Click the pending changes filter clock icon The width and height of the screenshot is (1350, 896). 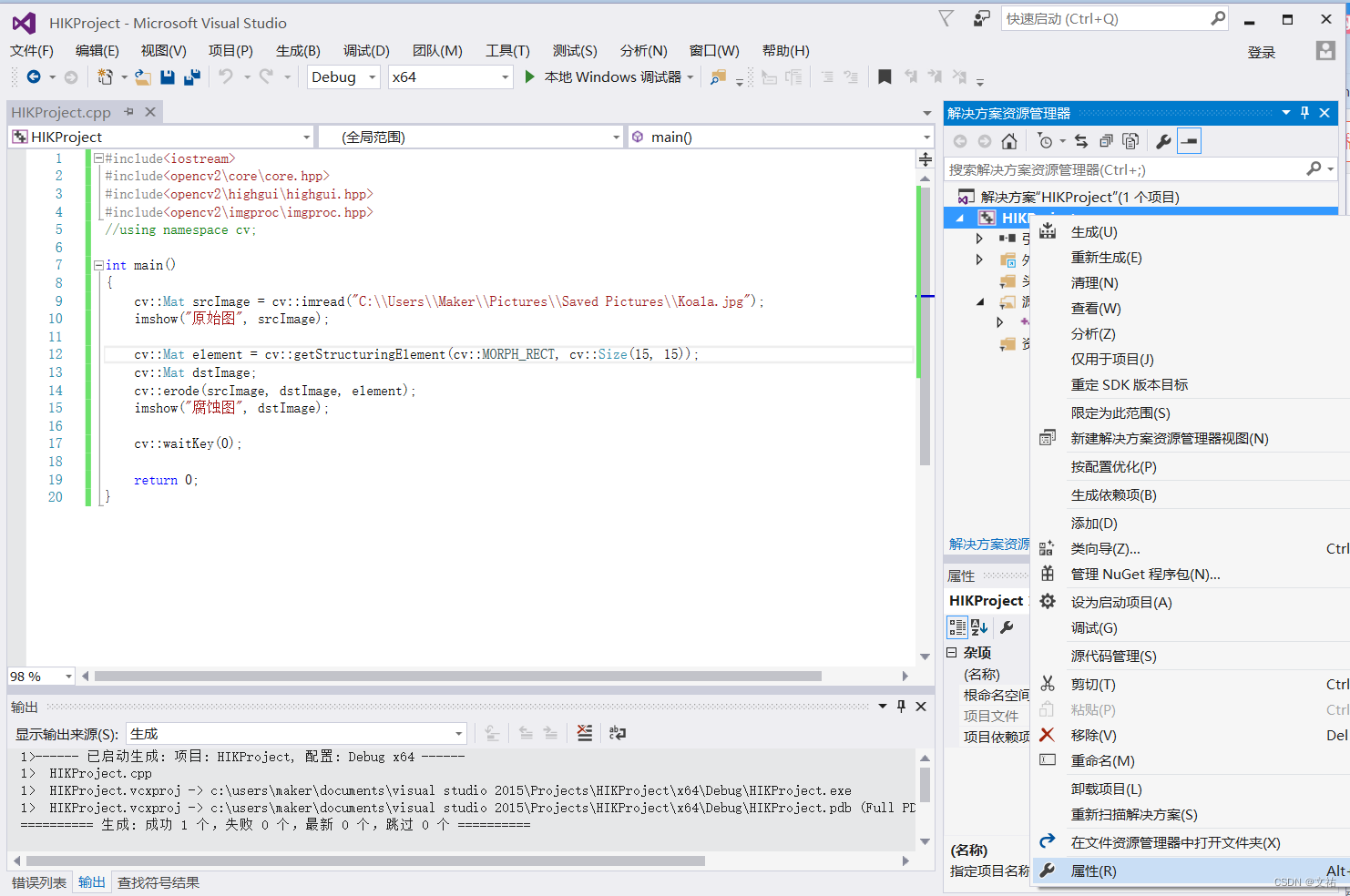(1046, 141)
